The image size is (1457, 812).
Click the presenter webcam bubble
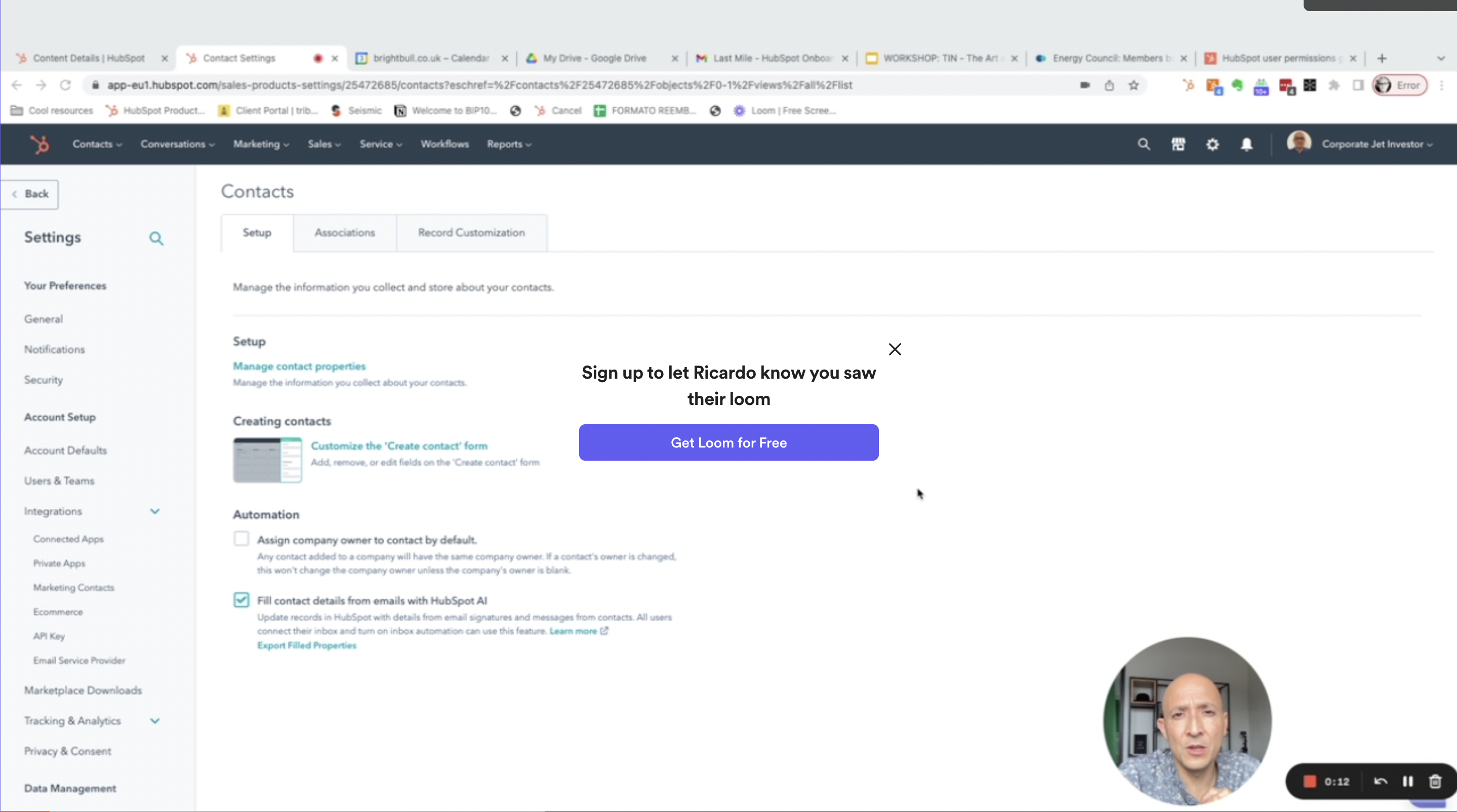coord(1187,721)
